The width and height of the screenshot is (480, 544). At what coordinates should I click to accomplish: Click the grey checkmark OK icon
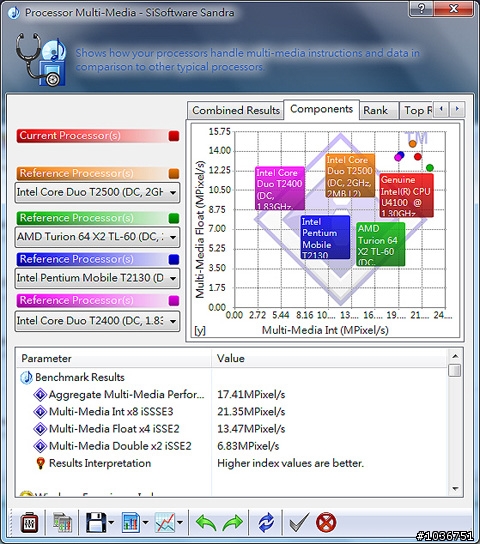(x=299, y=522)
